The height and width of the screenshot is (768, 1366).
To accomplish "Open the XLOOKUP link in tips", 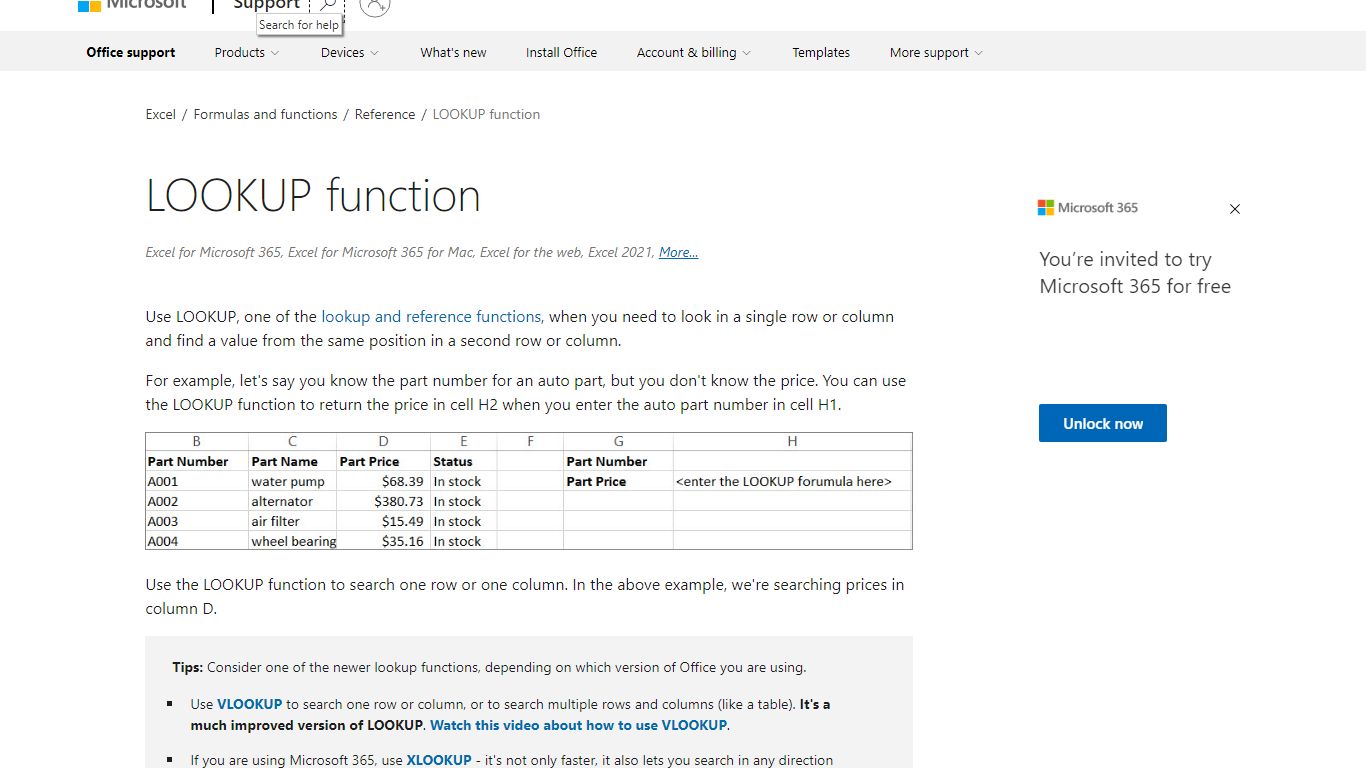I will point(438,760).
